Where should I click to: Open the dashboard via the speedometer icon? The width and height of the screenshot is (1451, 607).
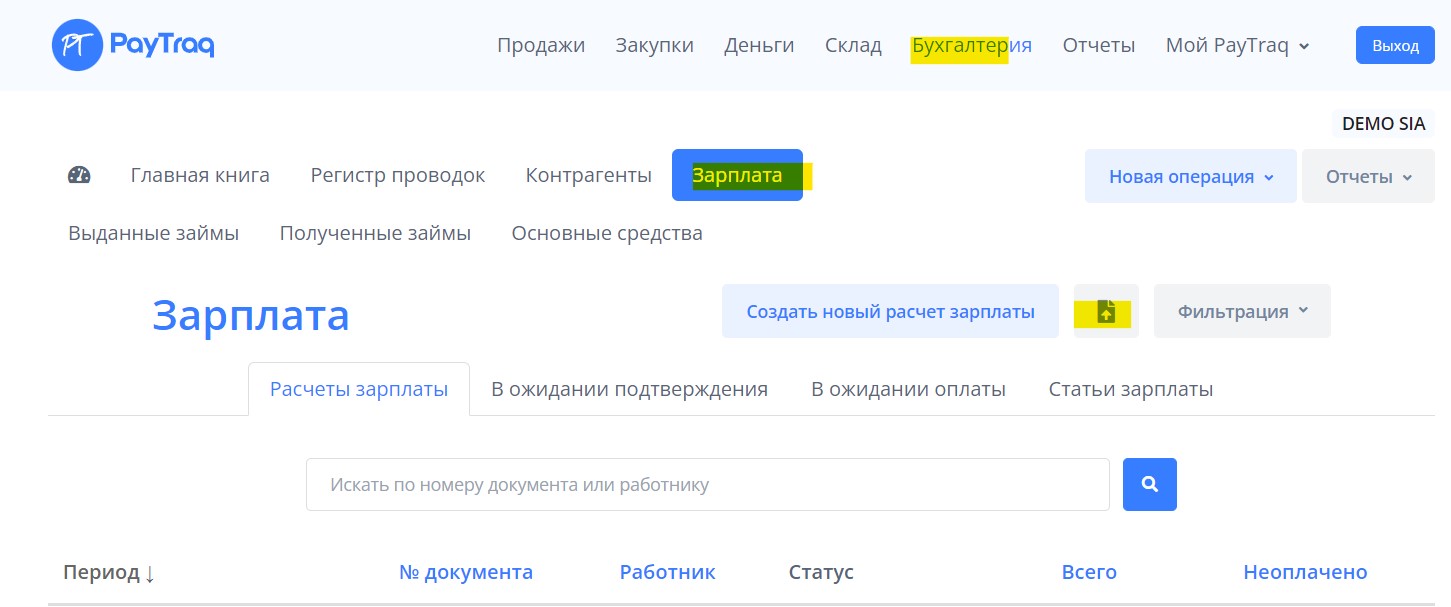point(79,175)
